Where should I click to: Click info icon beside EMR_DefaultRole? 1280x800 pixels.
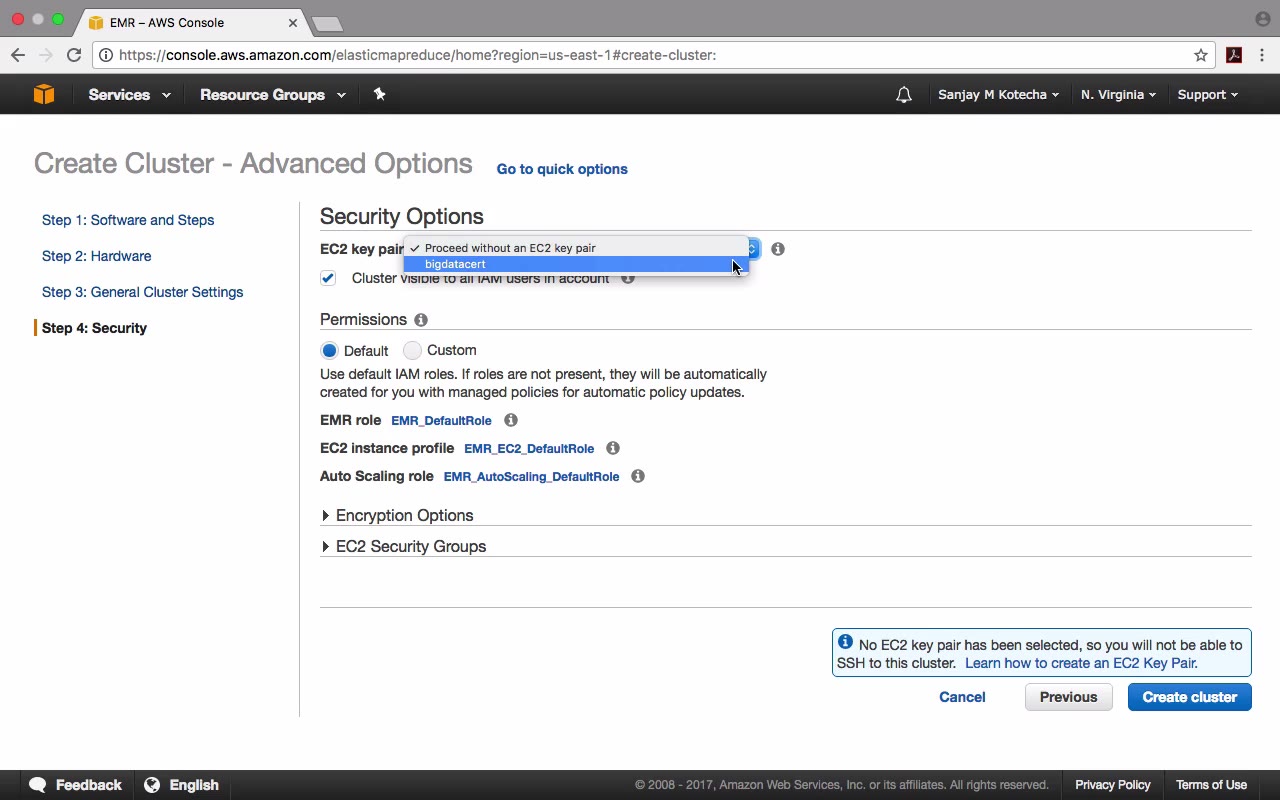pyautogui.click(x=511, y=420)
